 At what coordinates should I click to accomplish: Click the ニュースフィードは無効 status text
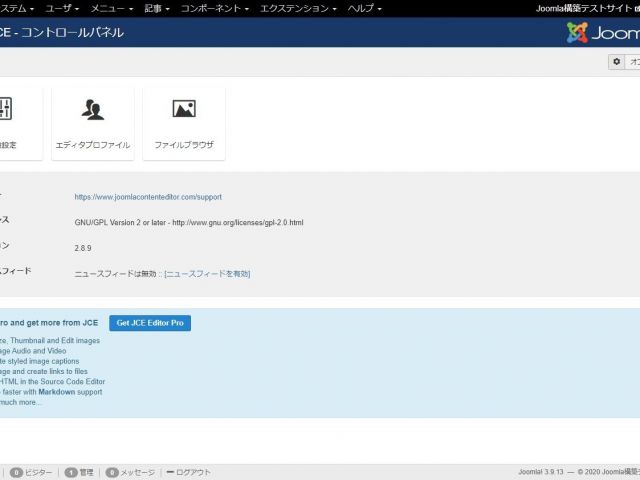click(116, 273)
